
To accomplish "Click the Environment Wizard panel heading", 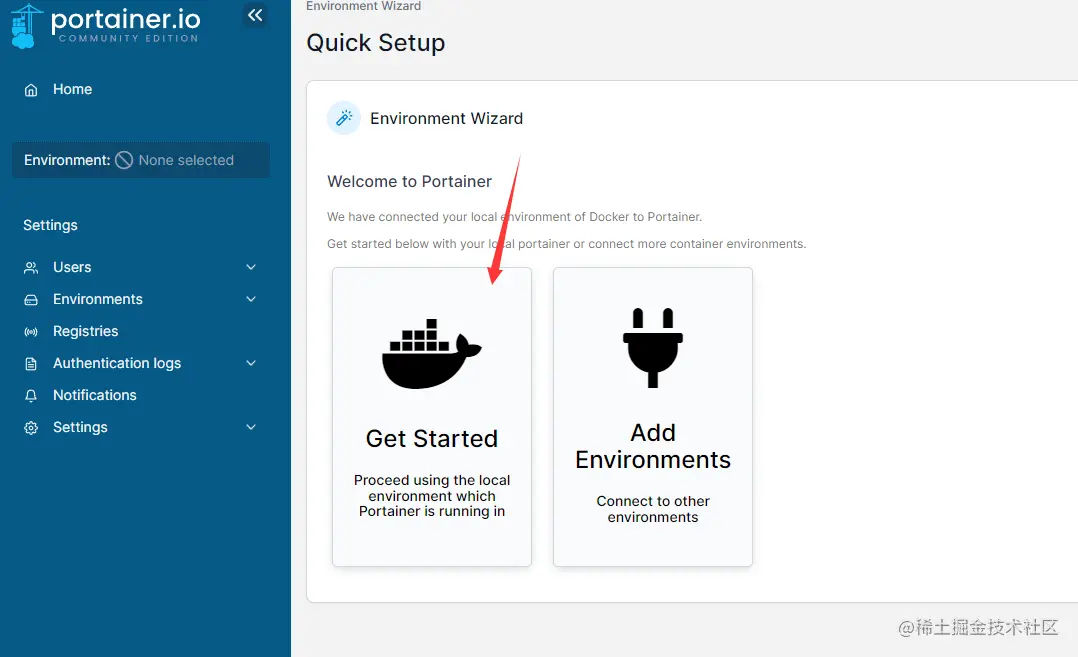I will (447, 119).
